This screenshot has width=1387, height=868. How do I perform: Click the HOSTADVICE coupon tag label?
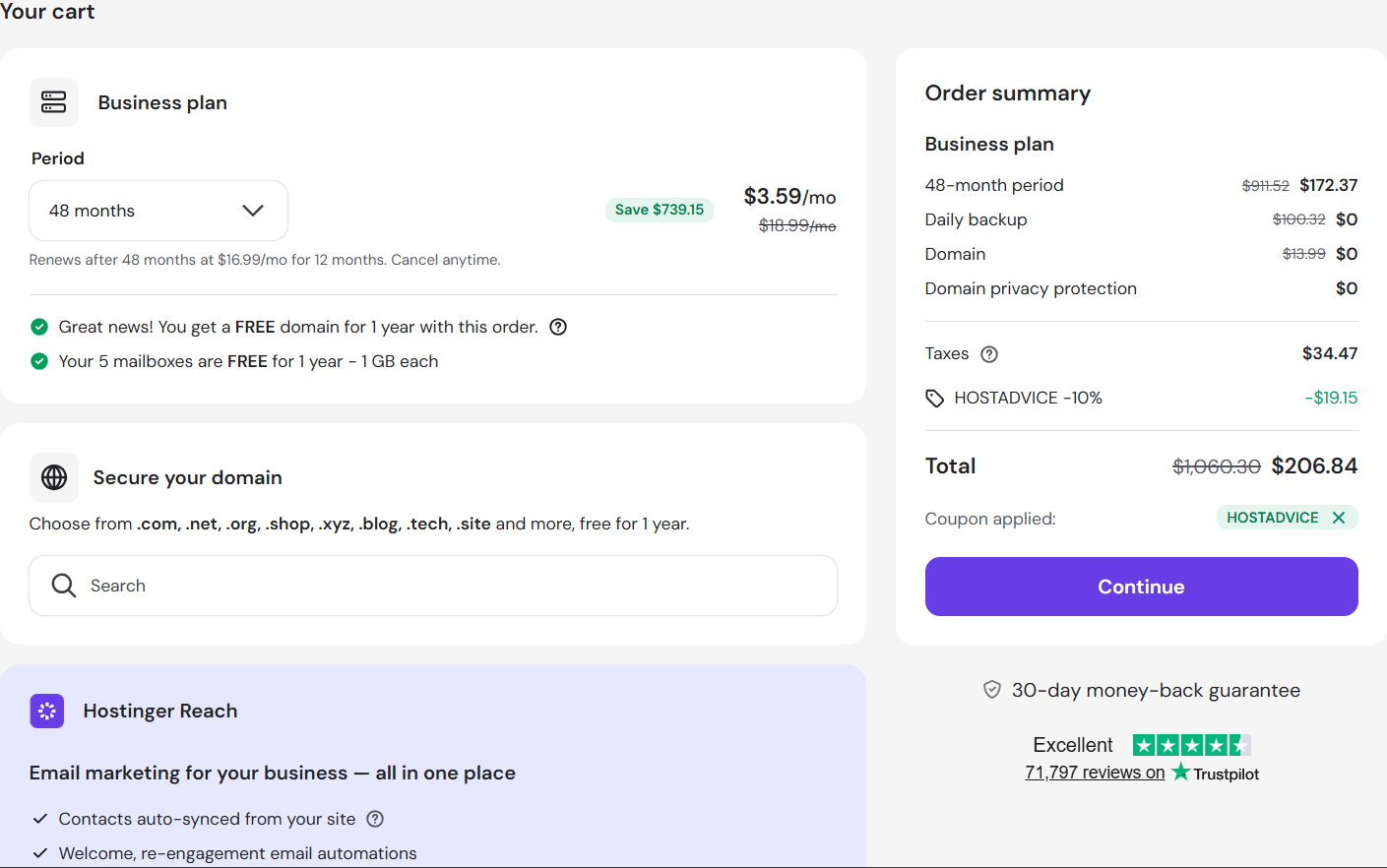[x=1273, y=518]
